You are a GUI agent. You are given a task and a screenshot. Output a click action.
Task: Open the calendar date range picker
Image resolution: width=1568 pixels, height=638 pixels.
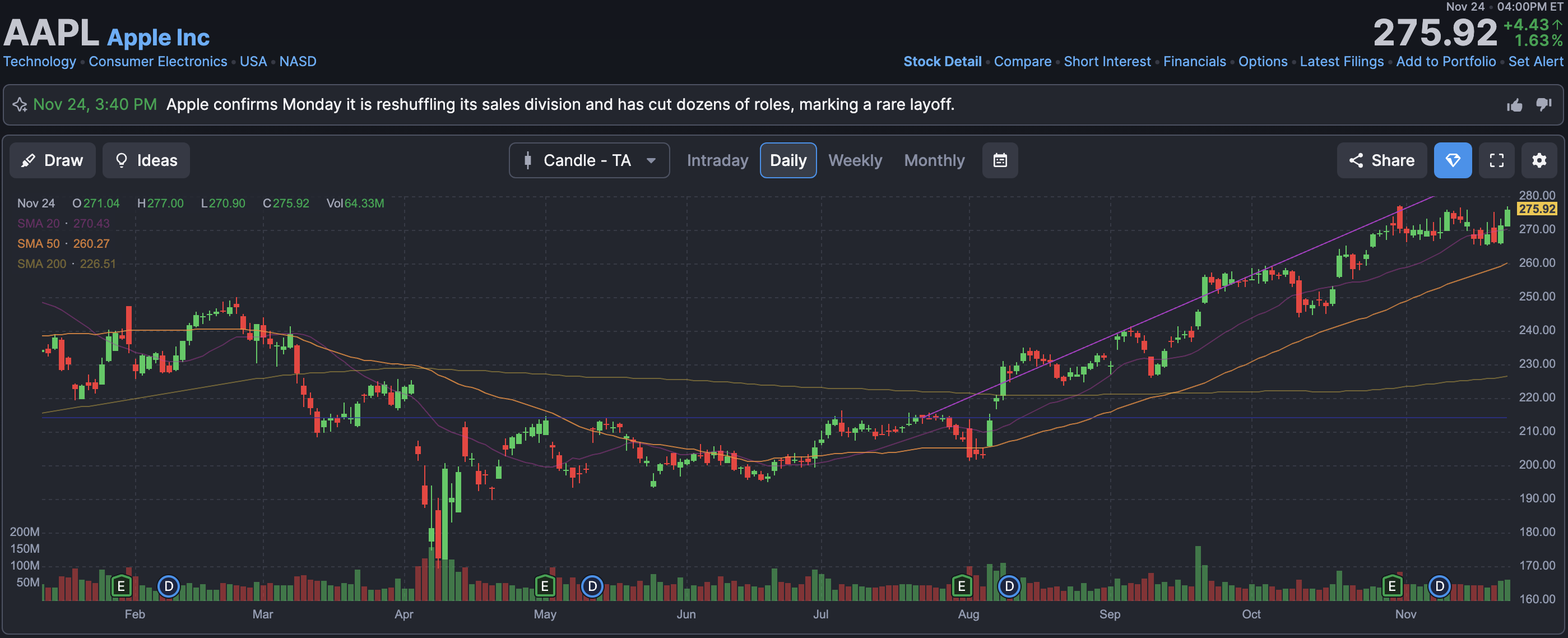(x=1000, y=160)
